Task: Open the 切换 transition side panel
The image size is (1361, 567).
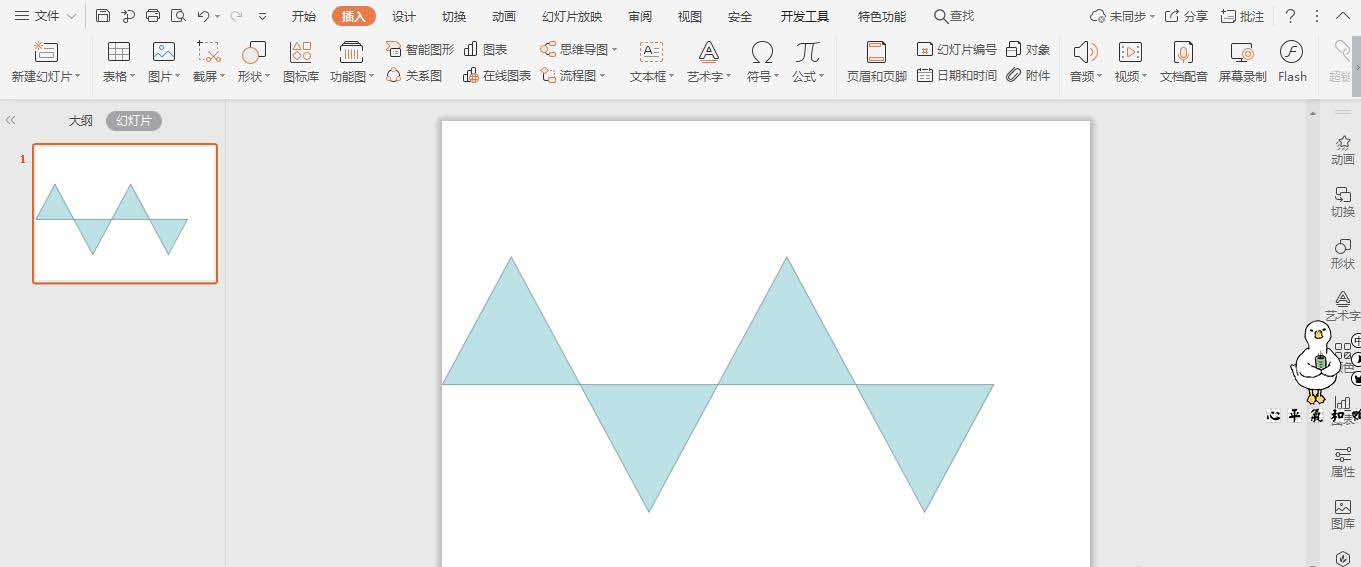Action: tap(1343, 203)
